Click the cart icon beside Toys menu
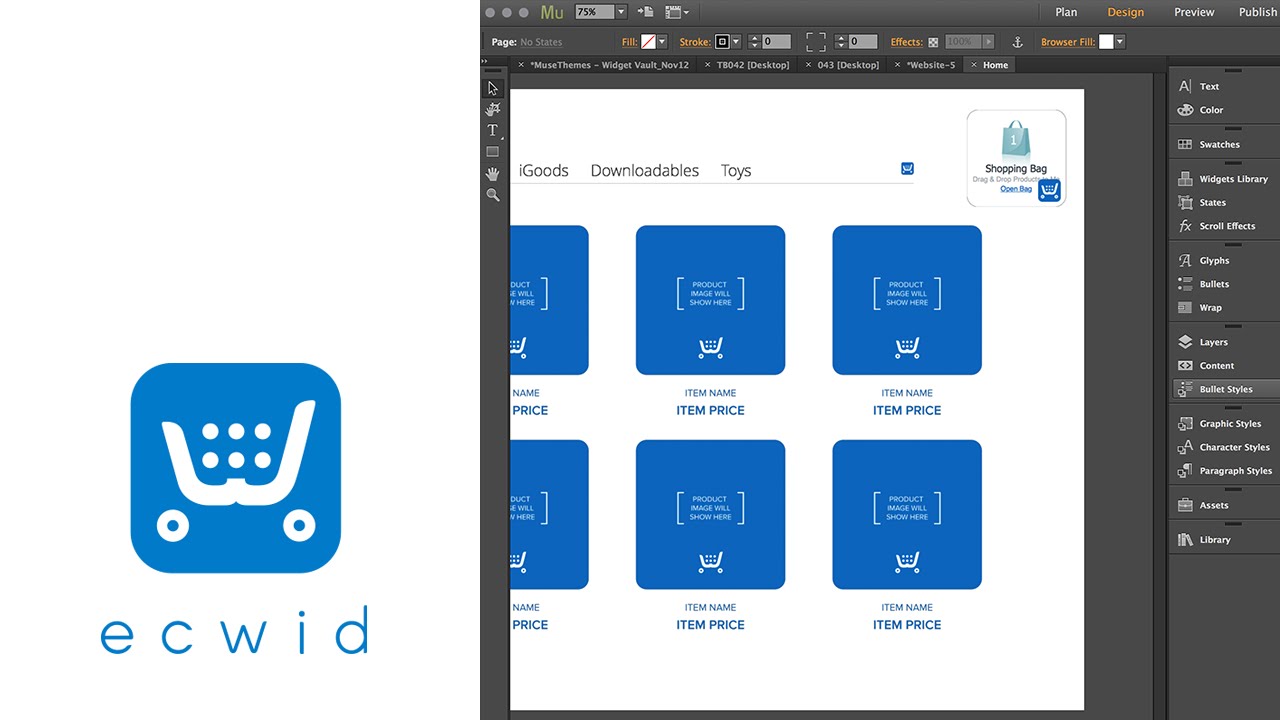 [x=907, y=169]
